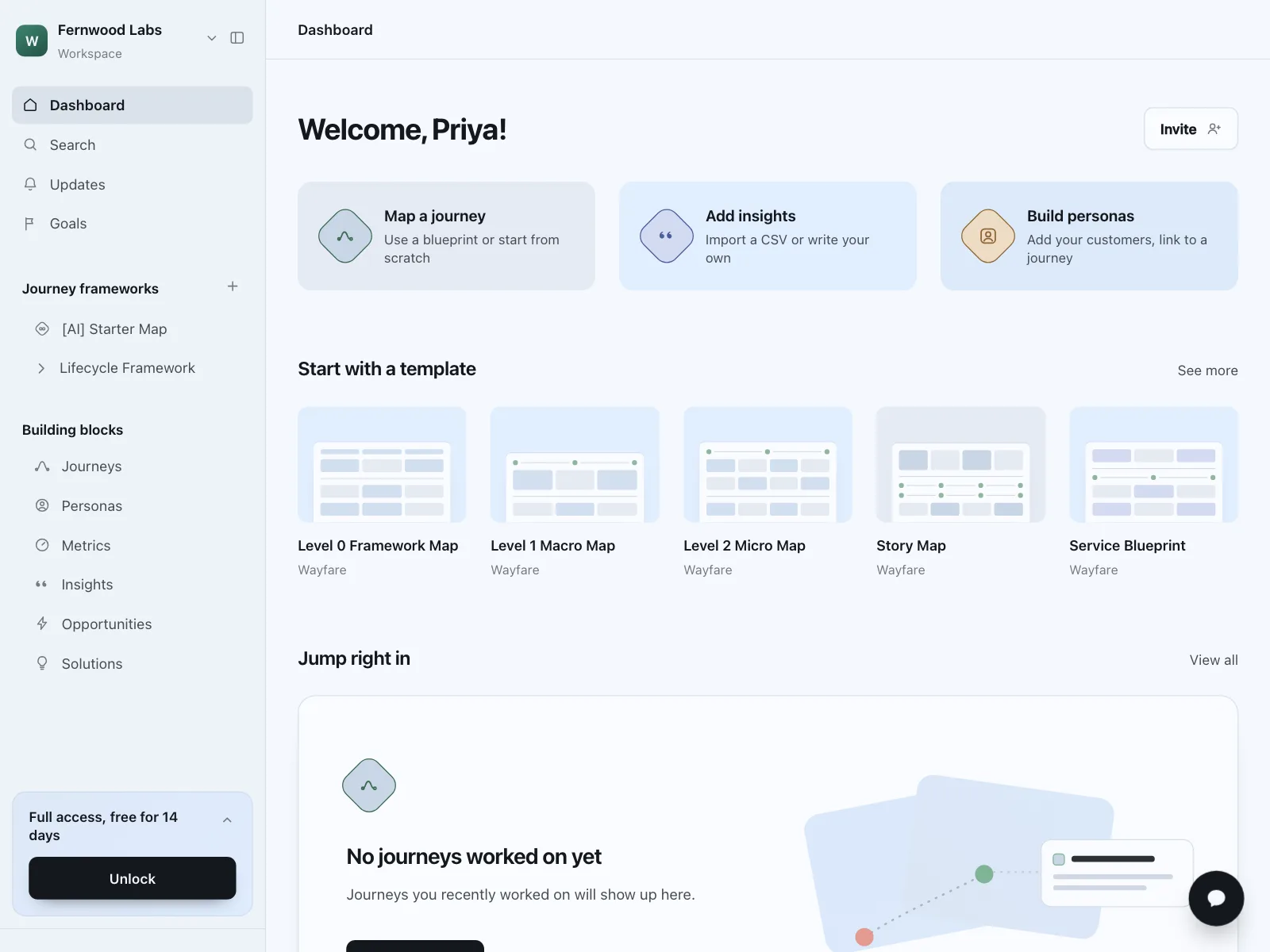Select Level 2 Micro Map thumbnail

point(768,465)
